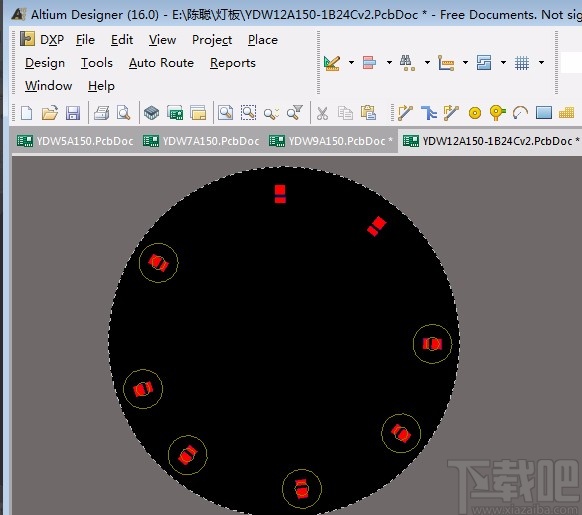Expand the dimension tool dropdown arrow

[465, 62]
